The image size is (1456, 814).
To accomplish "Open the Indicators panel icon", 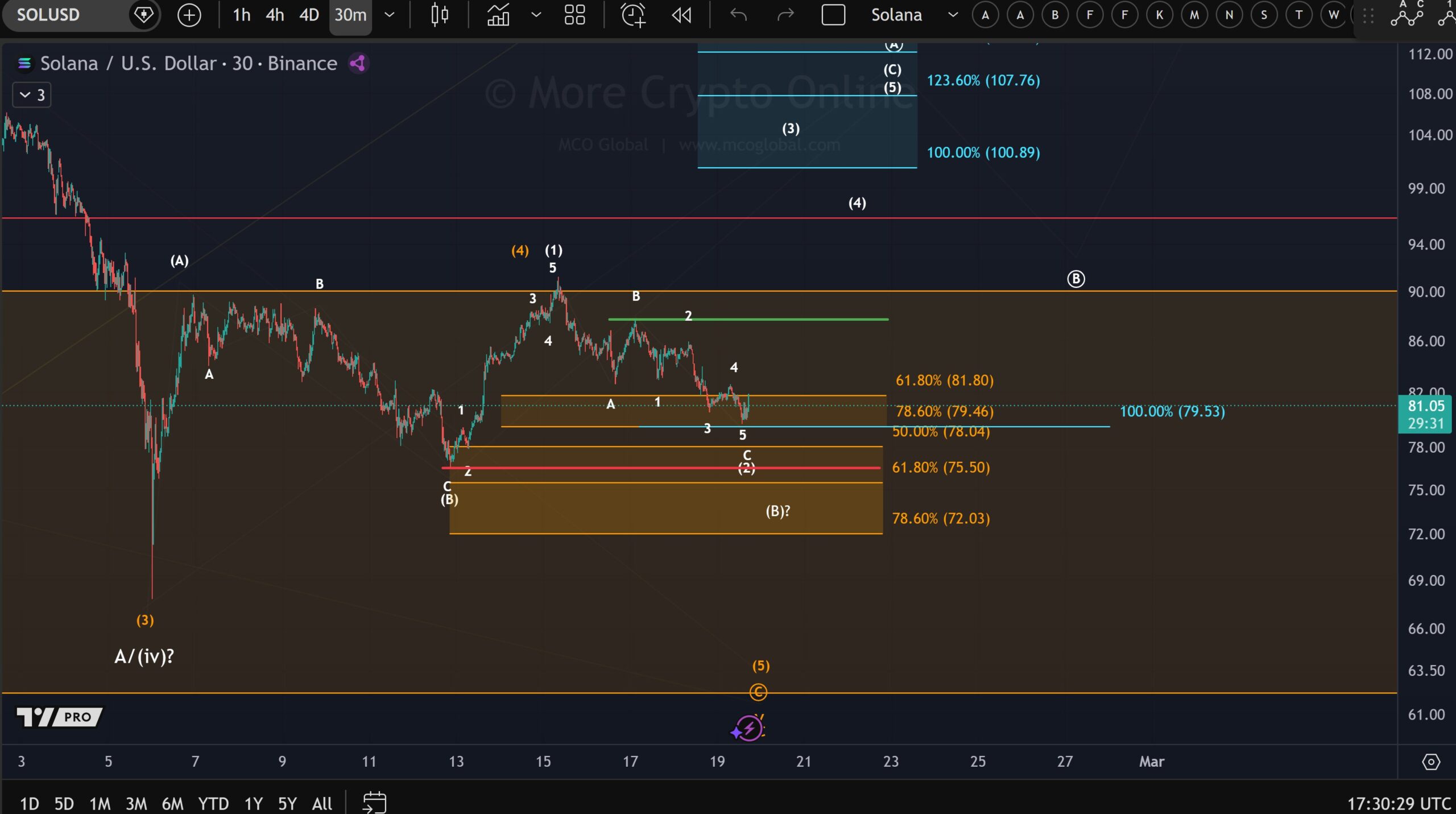I will click(498, 15).
